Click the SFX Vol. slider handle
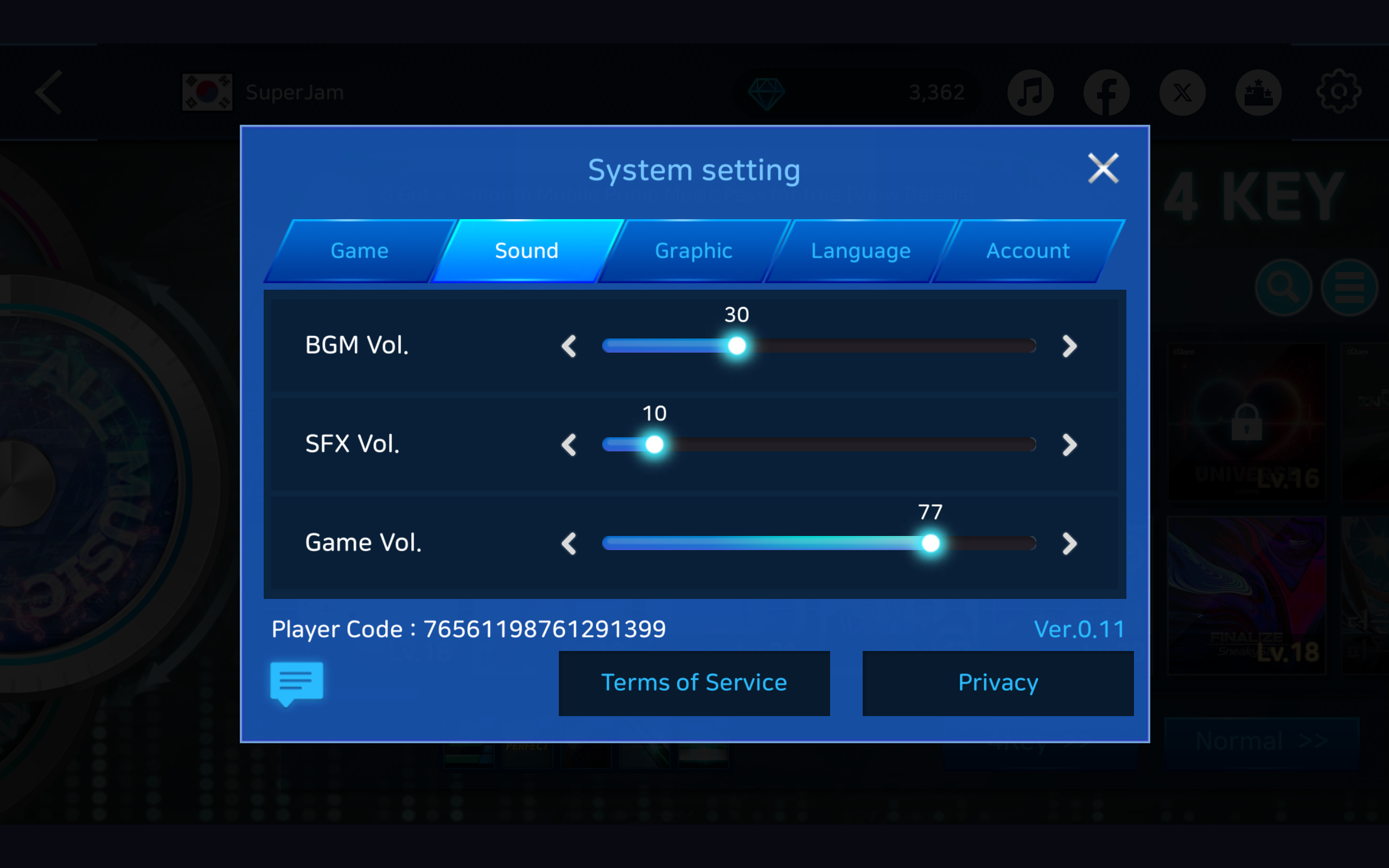Viewport: 1389px width, 868px height. pyautogui.click(x=654, y=445)
